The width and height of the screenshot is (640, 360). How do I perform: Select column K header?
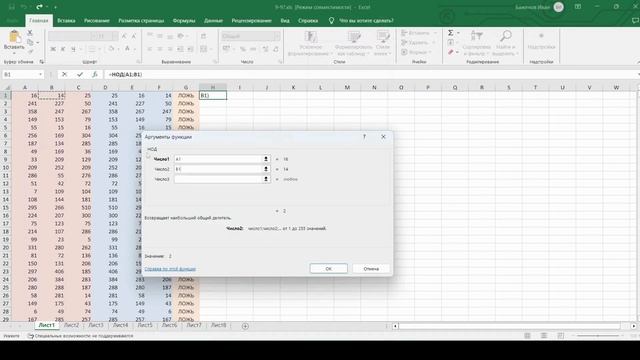coord(293,87)
